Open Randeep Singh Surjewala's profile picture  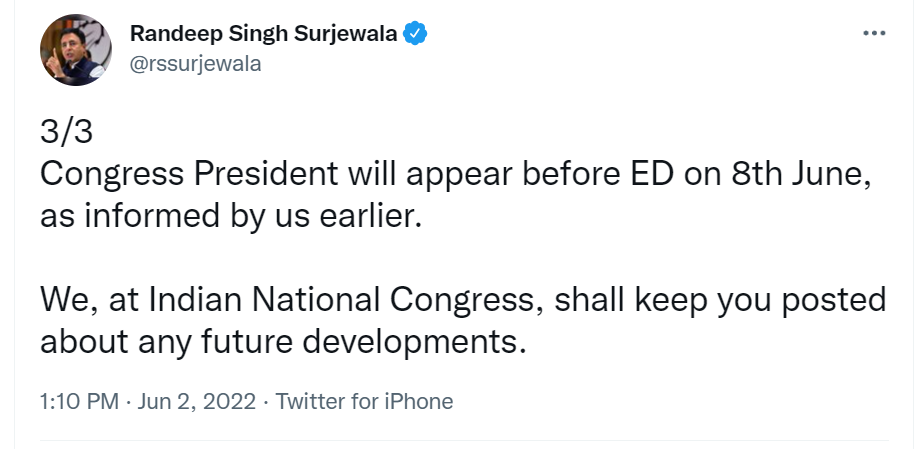pos(75,50)
